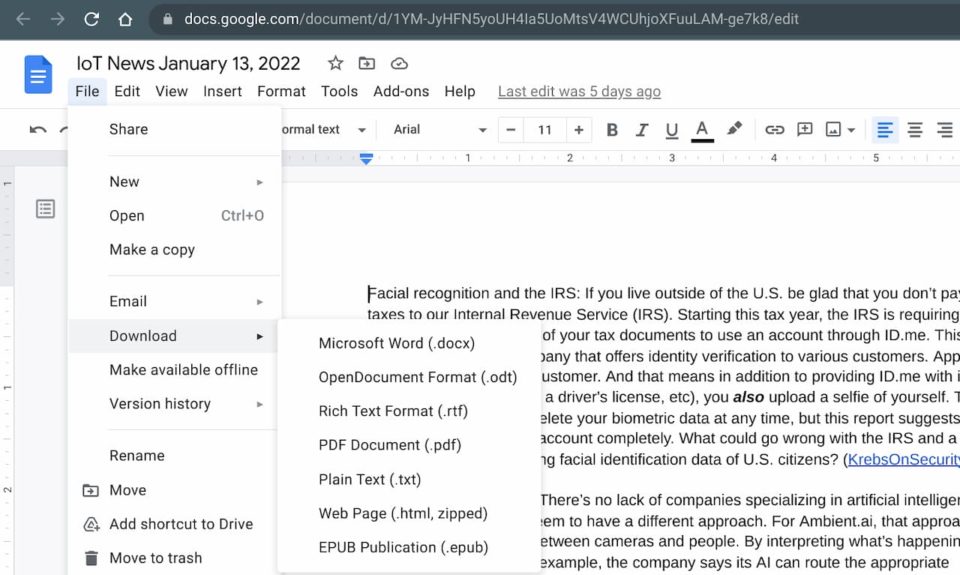Click the browser forward arrow

point(58,19)
